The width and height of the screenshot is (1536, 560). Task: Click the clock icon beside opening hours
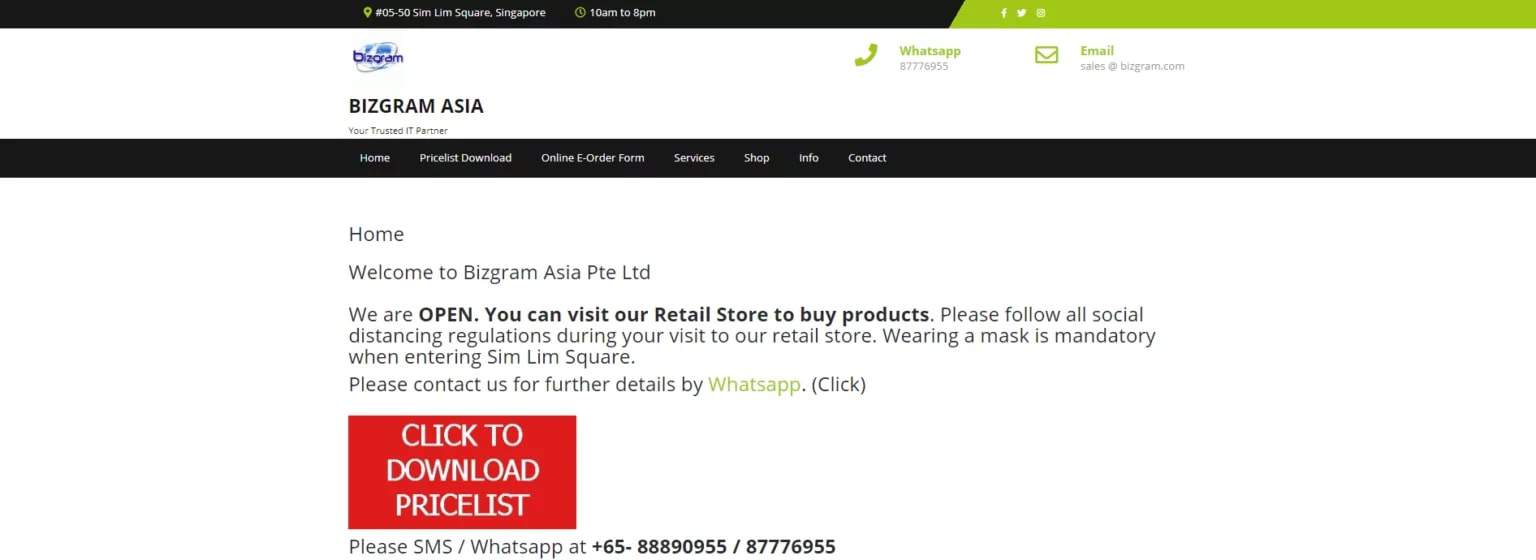(x=580, y=13)
